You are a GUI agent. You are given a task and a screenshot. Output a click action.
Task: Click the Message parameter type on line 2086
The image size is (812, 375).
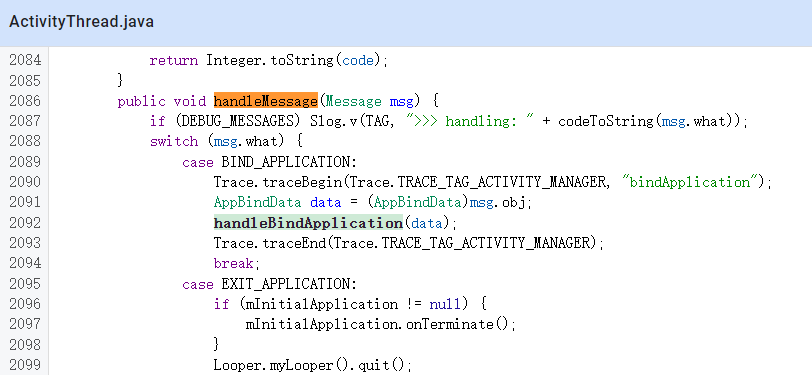[x=354, y=101]
